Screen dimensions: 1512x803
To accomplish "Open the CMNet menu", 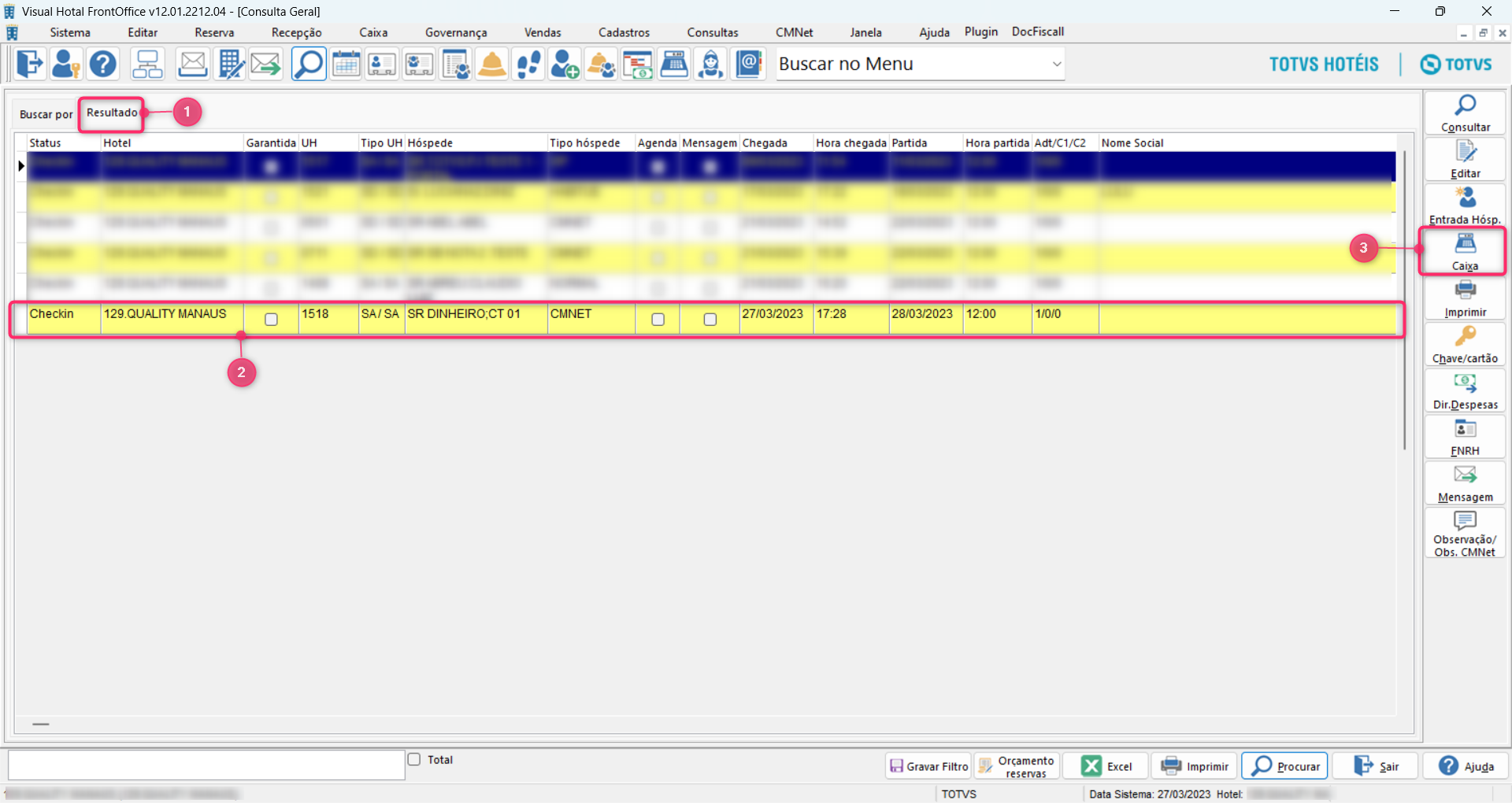I will pos(794,32).
